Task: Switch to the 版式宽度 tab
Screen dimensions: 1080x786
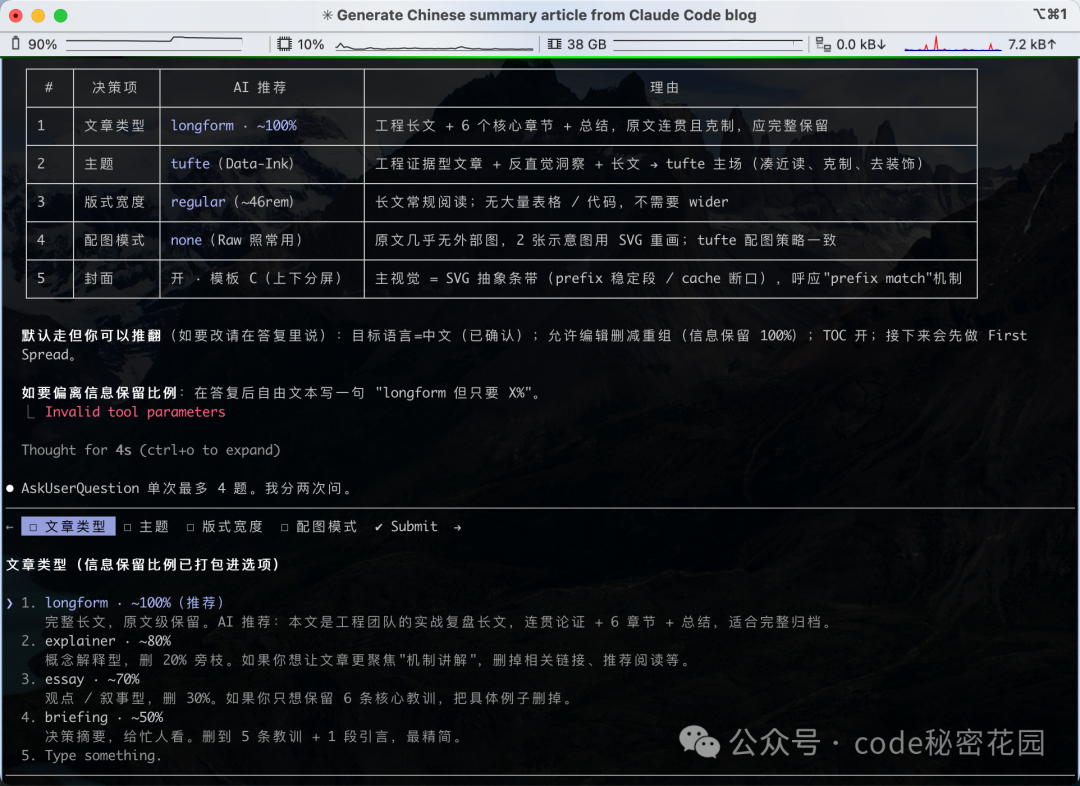Action: pyautogui.click(x=225, y=526)
